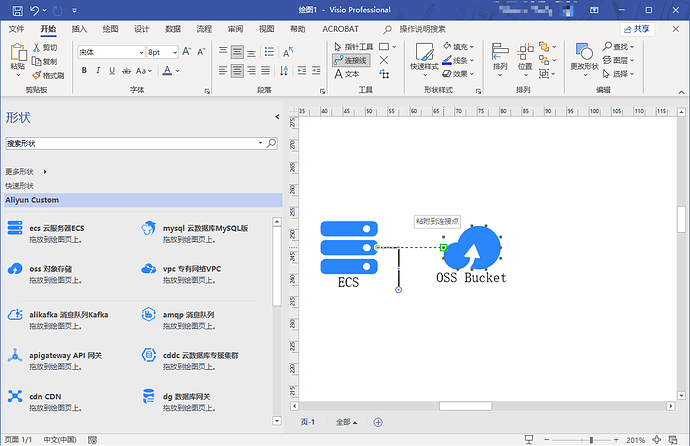
Task: Click the oss object storage stencil
Action: pyautogui.click(x=40, y=274)
